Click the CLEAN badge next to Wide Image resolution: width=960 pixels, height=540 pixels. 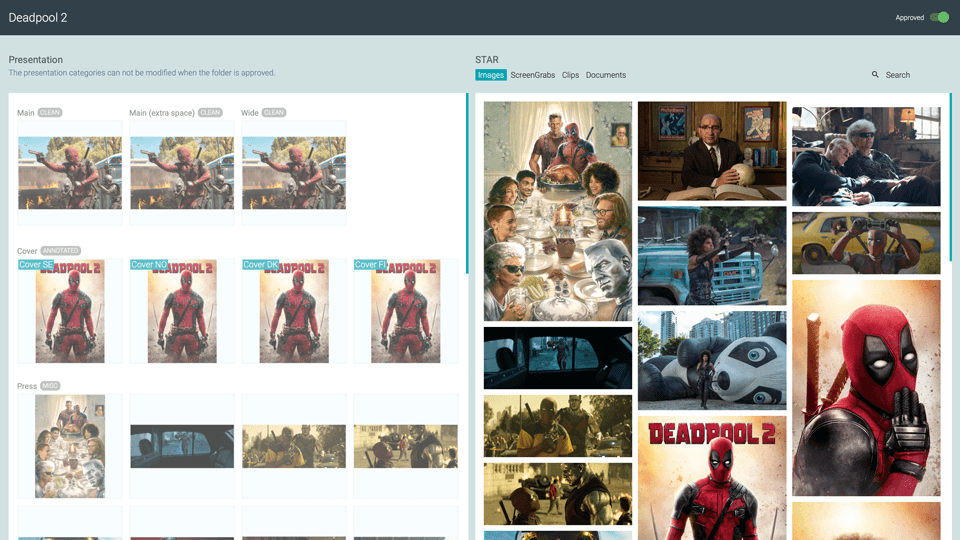274,113
